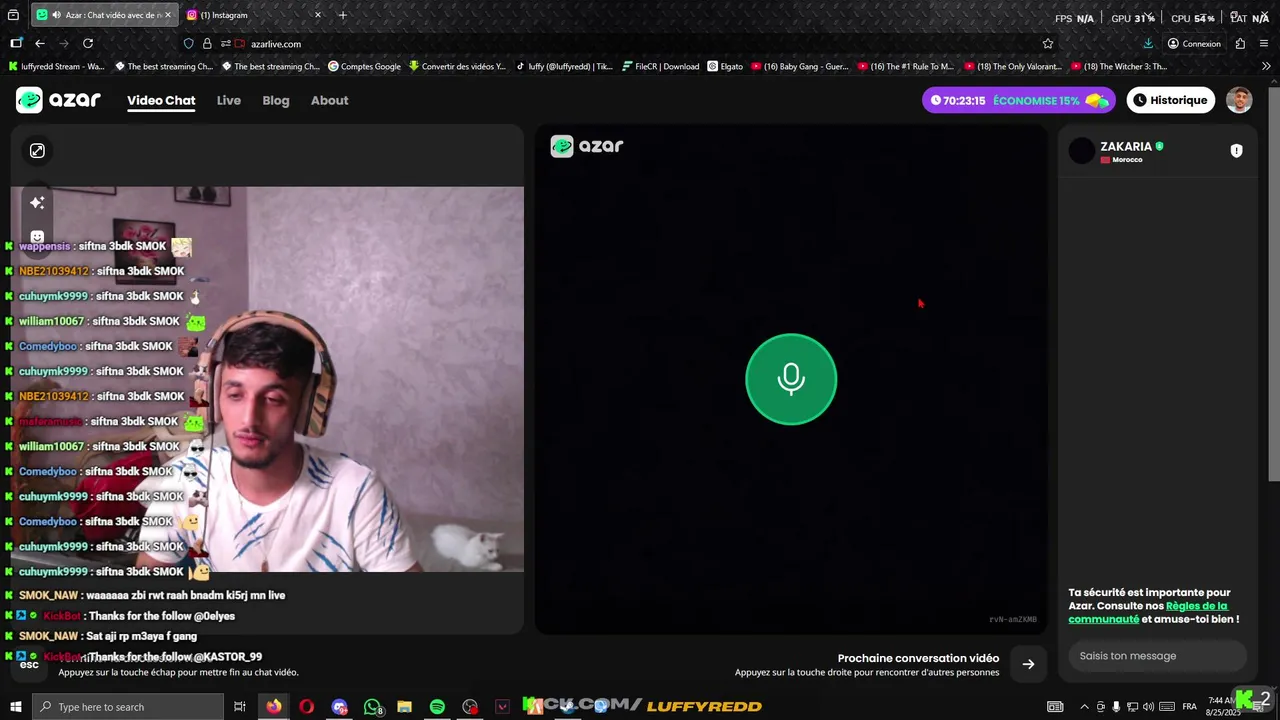Open the luffyredd Stream bookmark
Screen dimensions: 1280x720
pyautogui.click(x=56, y=67)
